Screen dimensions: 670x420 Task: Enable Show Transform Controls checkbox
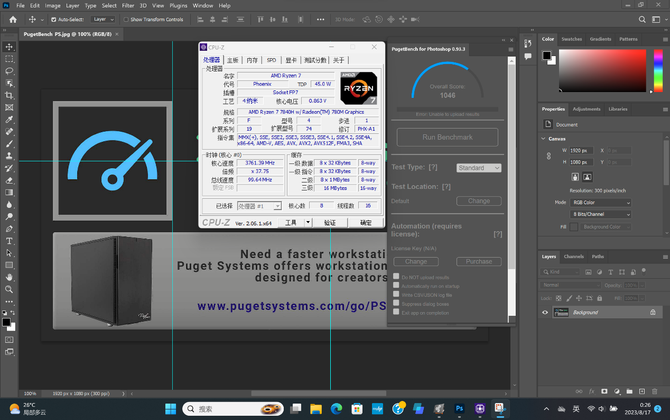pos(126,20)
